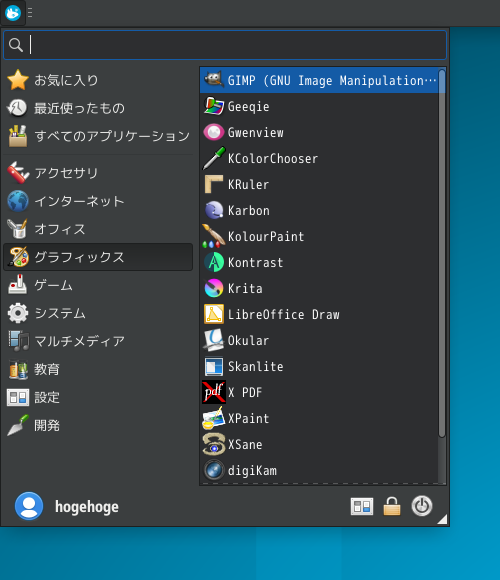Image resolution: width=500 pixels, height=580 pixels.
Task: Click the KolourPaint text label
Action: (266, 236)
